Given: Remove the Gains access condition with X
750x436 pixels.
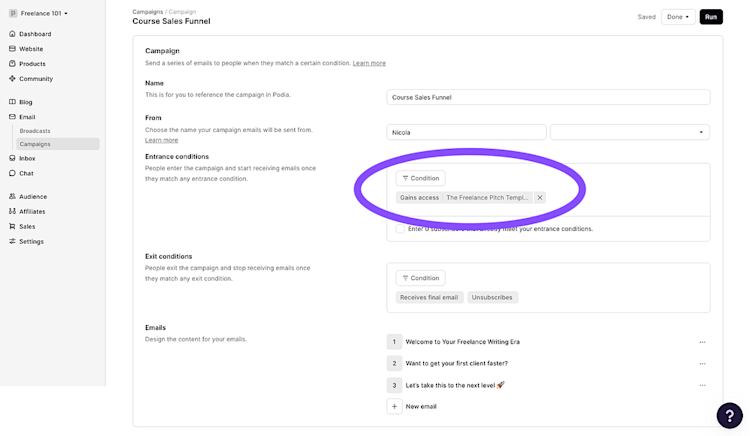Looking at the screenshot, I should pos(540,198).
